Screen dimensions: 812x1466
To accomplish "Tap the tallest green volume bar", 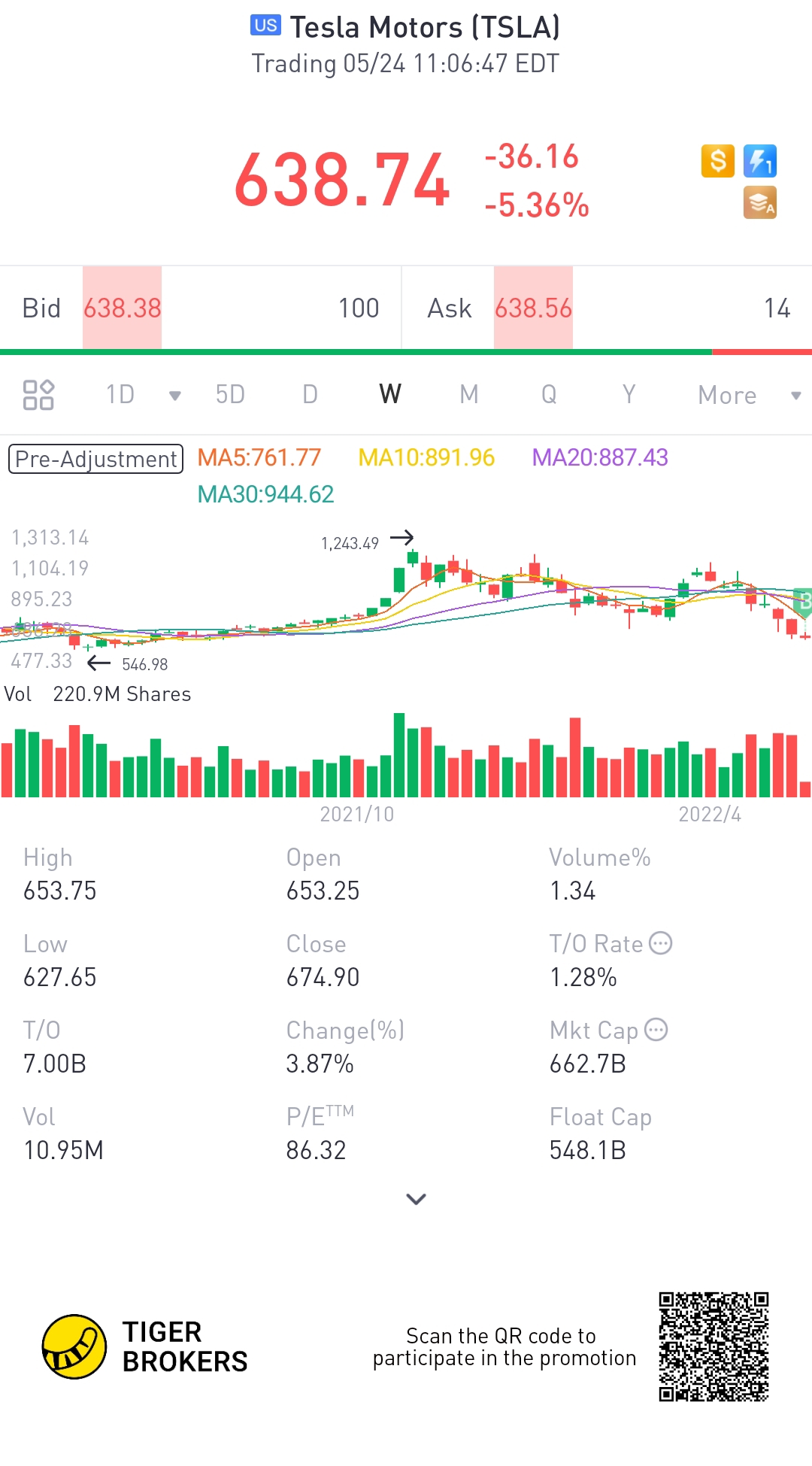I will pos(399,754).
